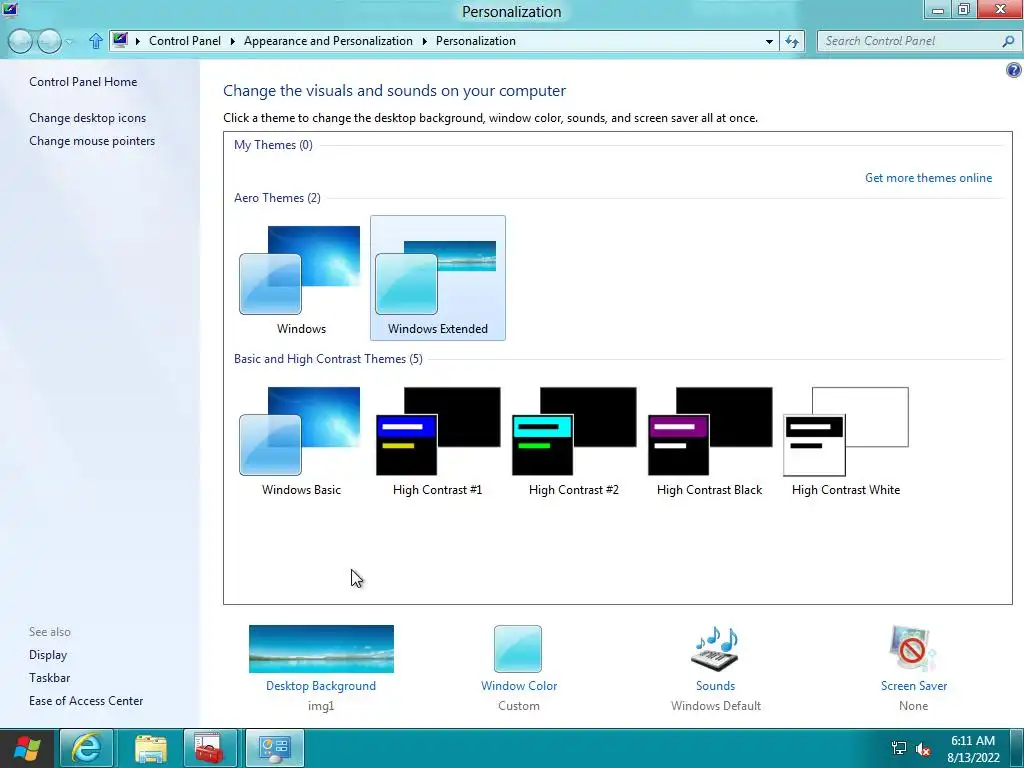Viewport: 1024px width, 768px height.
Task: Apply the High Contrast White theme
Action: pos(846,440)
